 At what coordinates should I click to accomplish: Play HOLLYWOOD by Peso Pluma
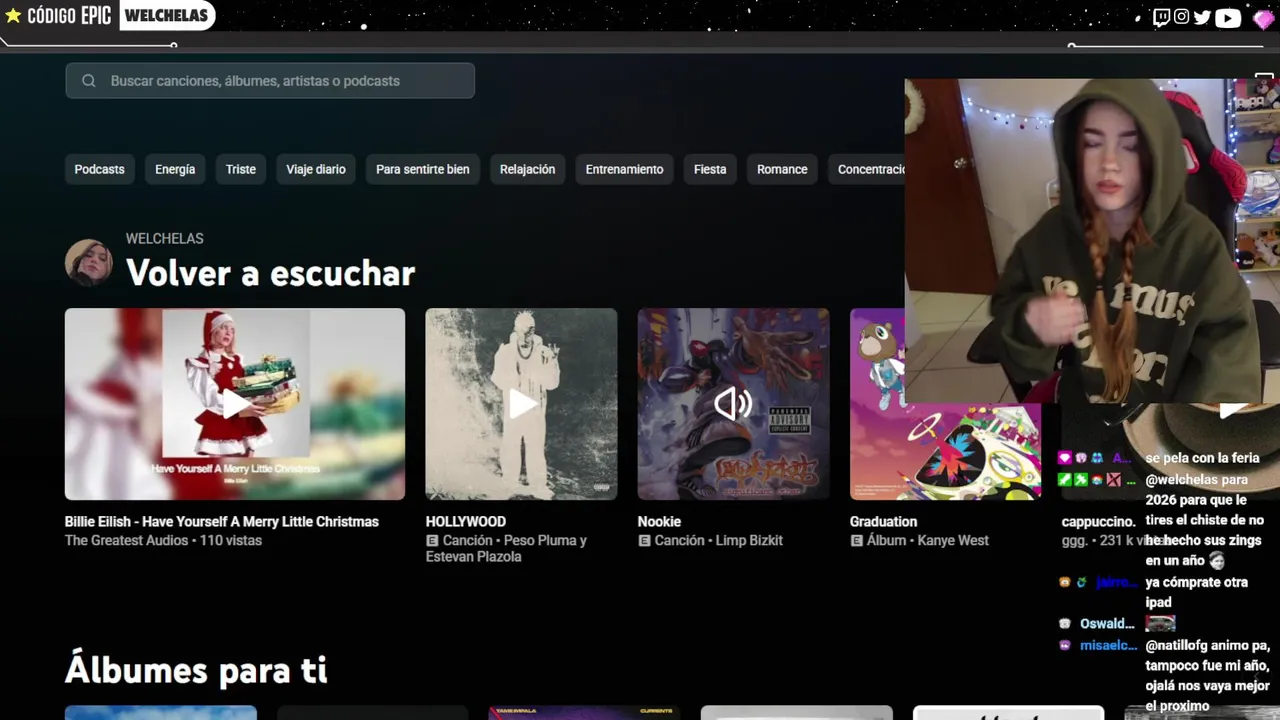click(521, 404)
